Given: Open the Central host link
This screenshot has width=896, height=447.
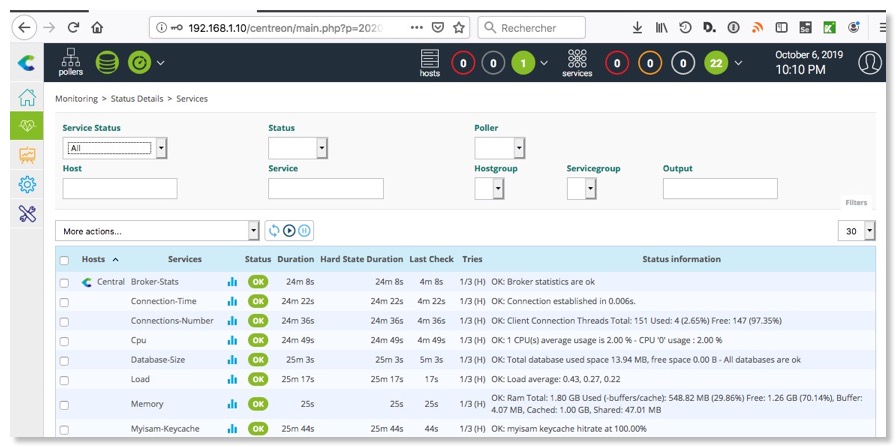Looking at the screenshot, I should (x=110, y=282).
